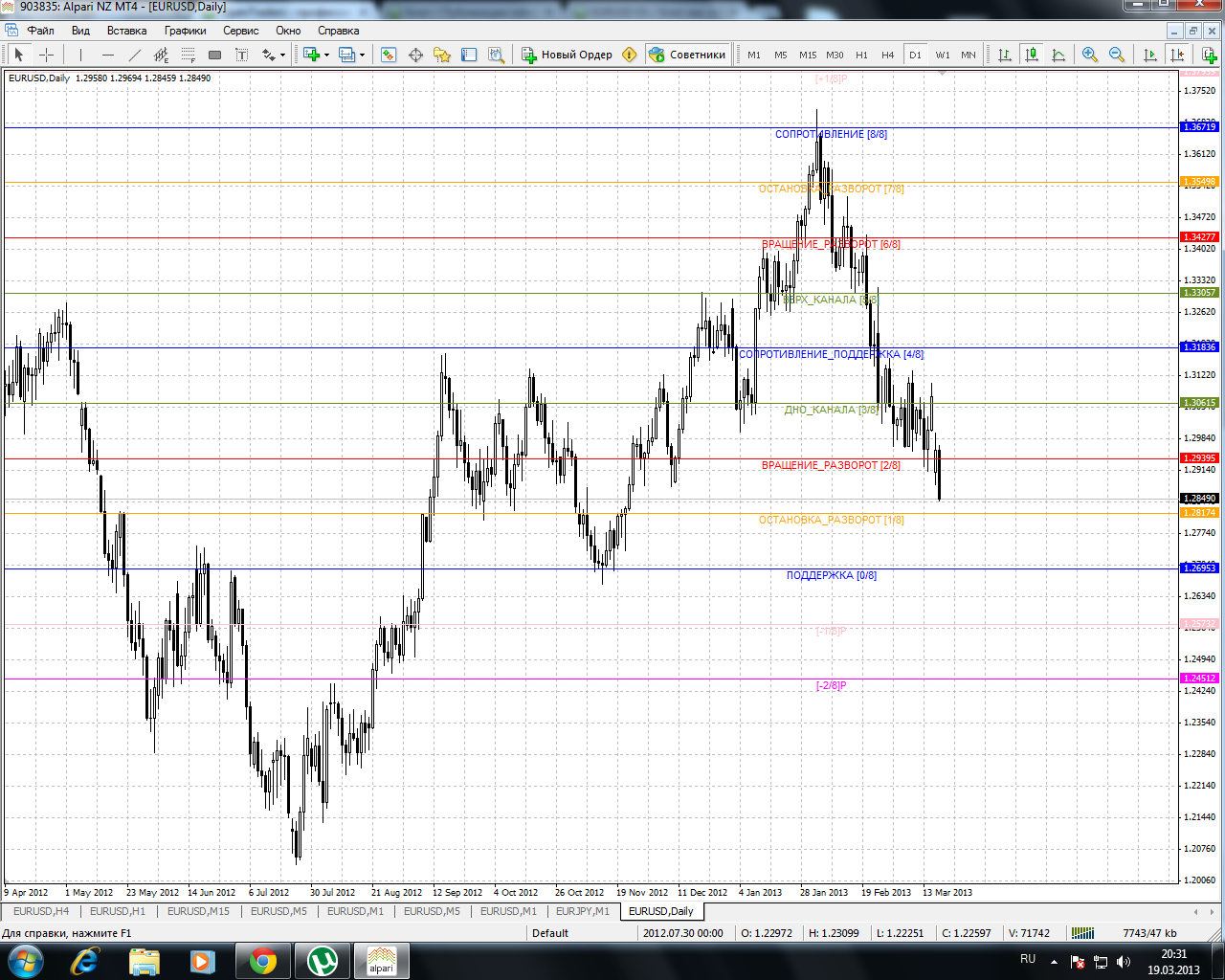The height and width of the screenshot is (980, 1225).
Task: Expand the arrows objects dropdown
Action: (x=282, y=55)
